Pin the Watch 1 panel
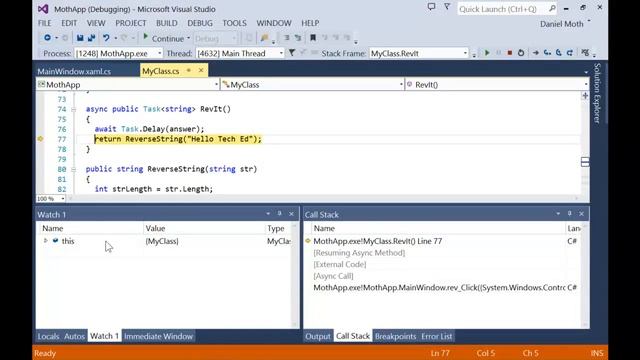 [280, 214]
